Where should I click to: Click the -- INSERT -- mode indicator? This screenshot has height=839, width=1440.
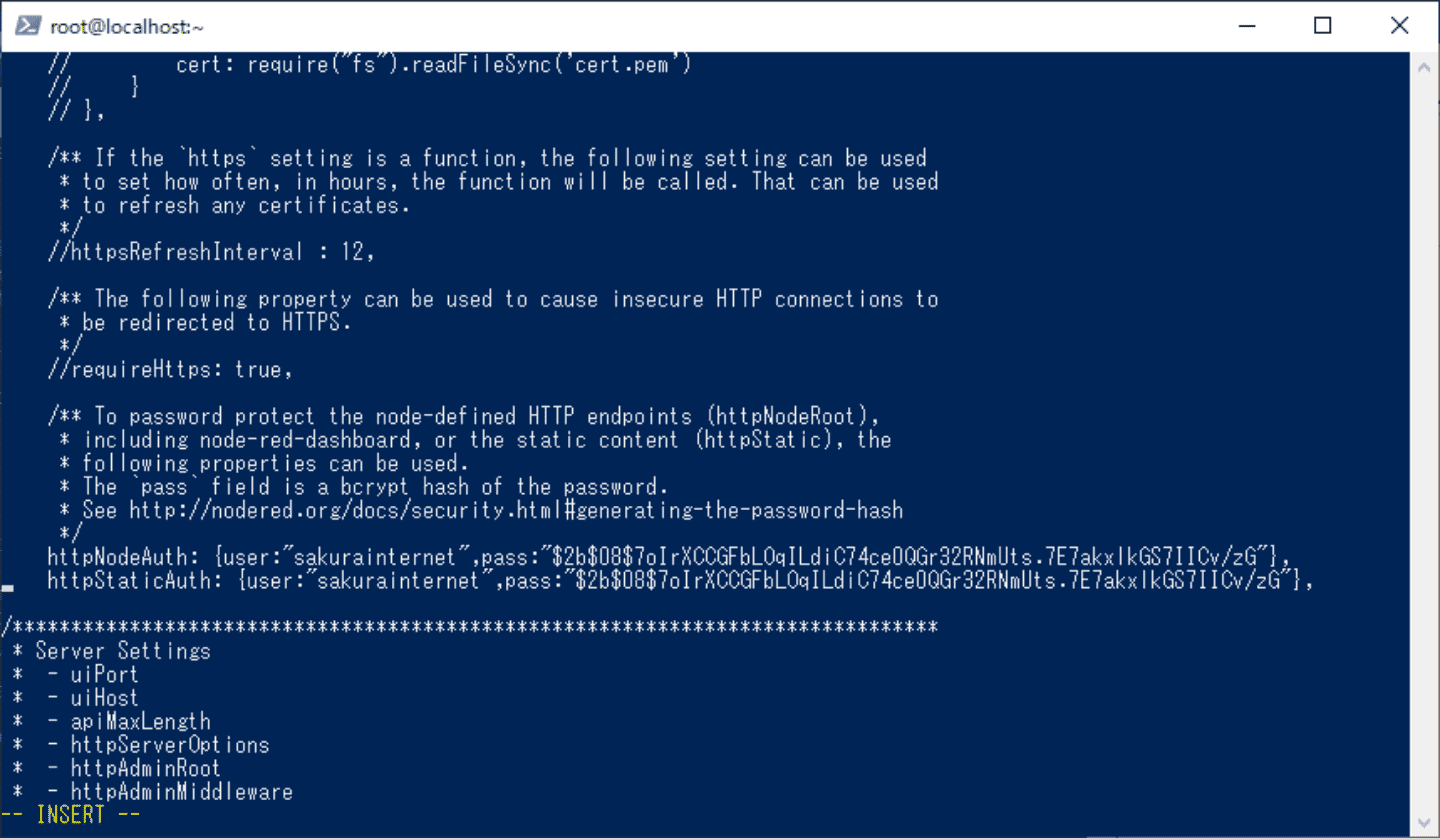point(70,815)
